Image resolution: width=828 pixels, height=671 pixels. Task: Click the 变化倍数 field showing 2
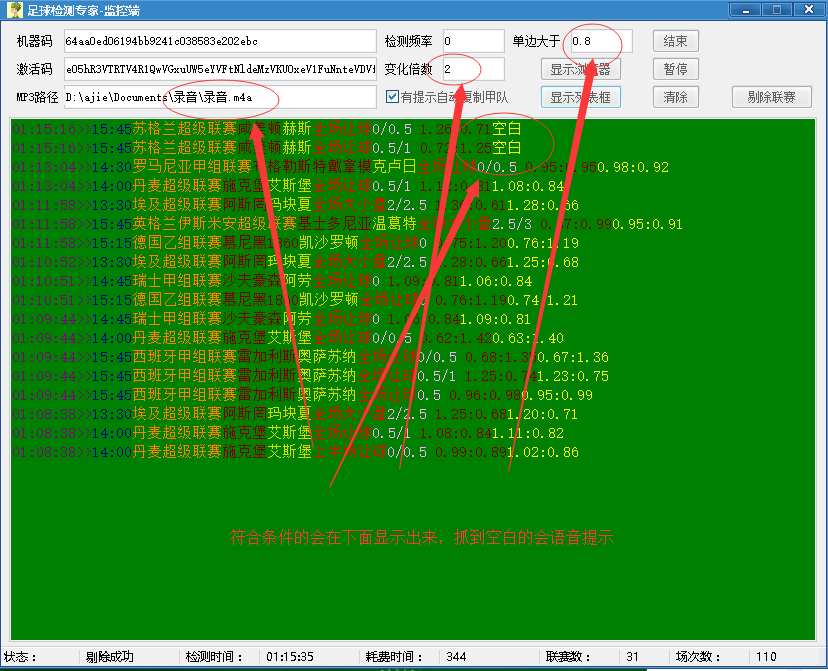tap(470, 70)
